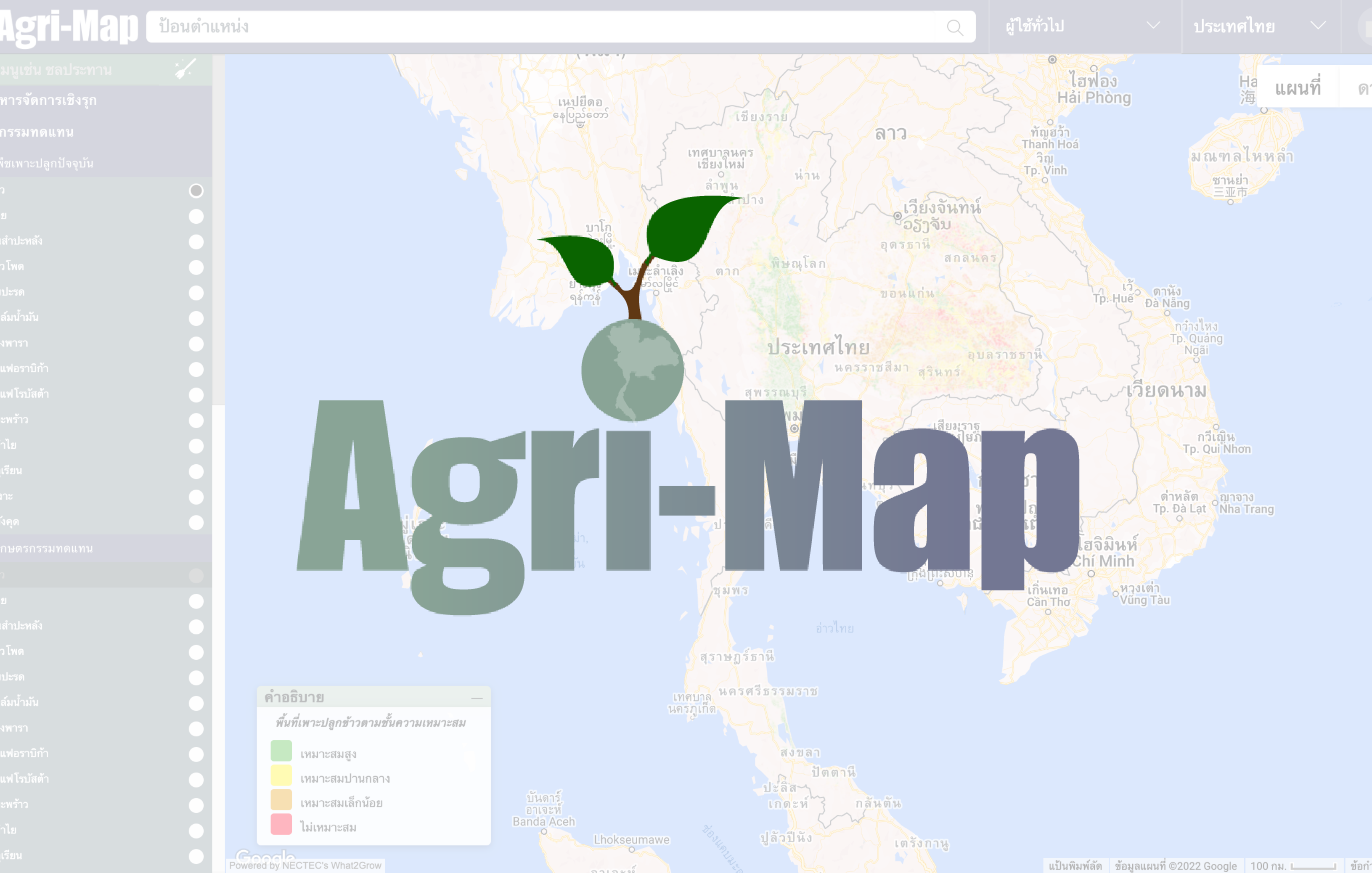Click the green เหมาะสมสูง legend swatch
This screenshot has height=873, width=1372.
[x=281, y=751]
